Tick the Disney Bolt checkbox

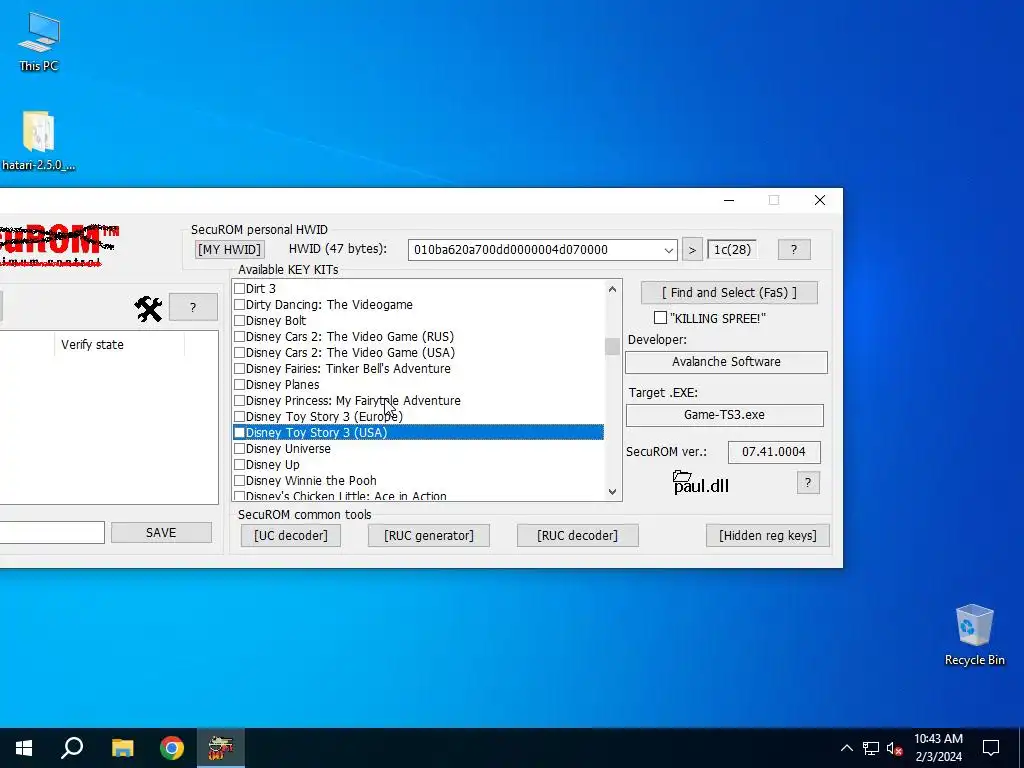point(240,320)
